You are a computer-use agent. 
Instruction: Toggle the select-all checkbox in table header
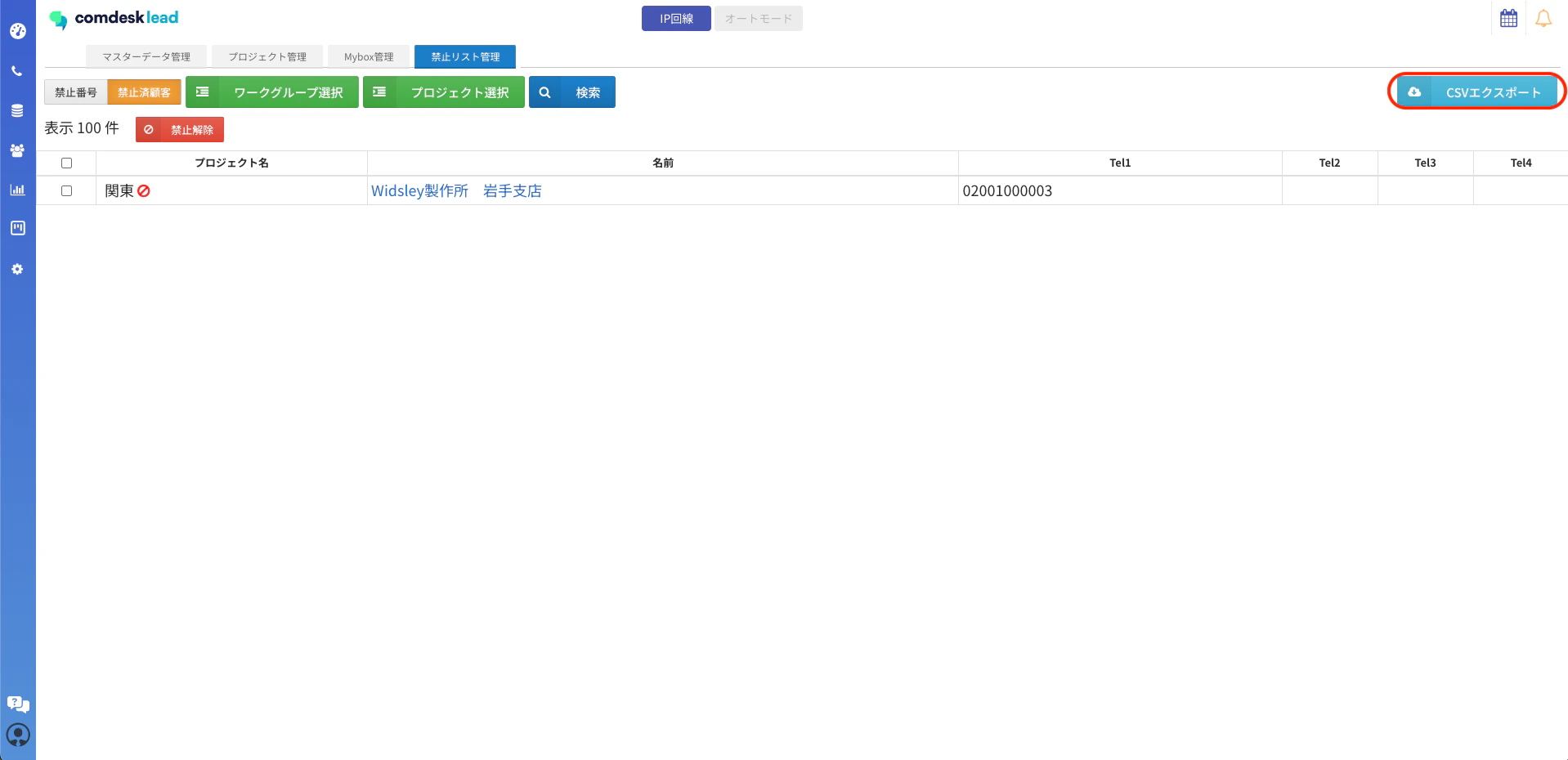coord(67,163)
